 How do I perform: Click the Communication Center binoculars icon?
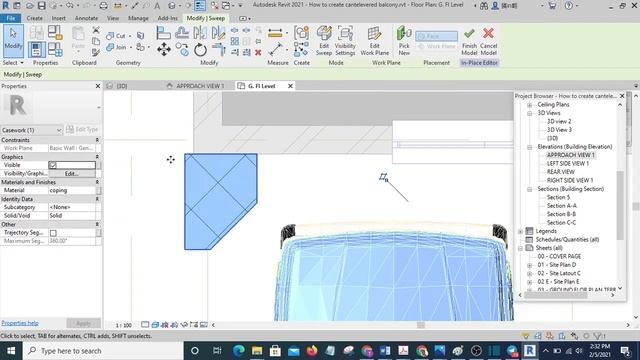(x=484, y=6)
